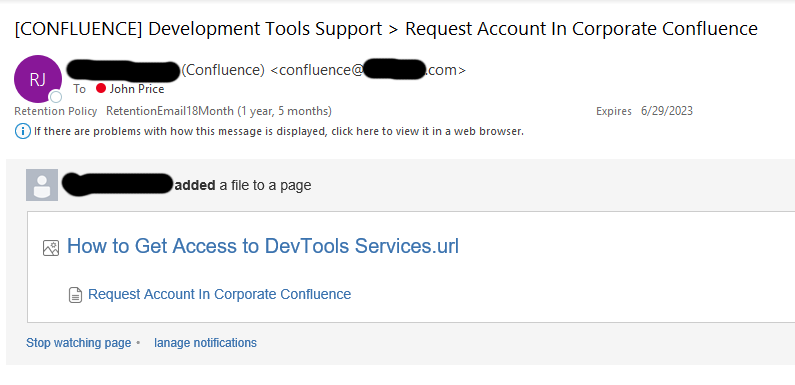795x385 pixels.
Task: Click the manage notifications link
Action: 205,343
